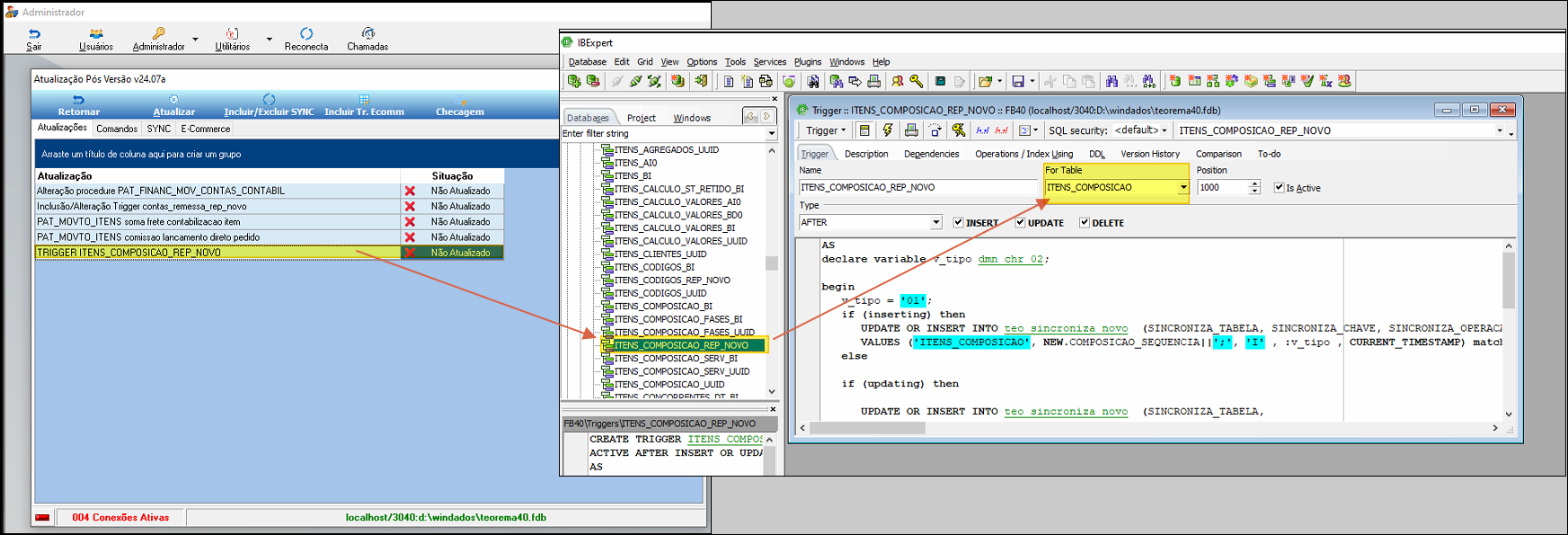Click the Atualizar button
Screen dimensions: 1568x535
(x=173, y=105)
